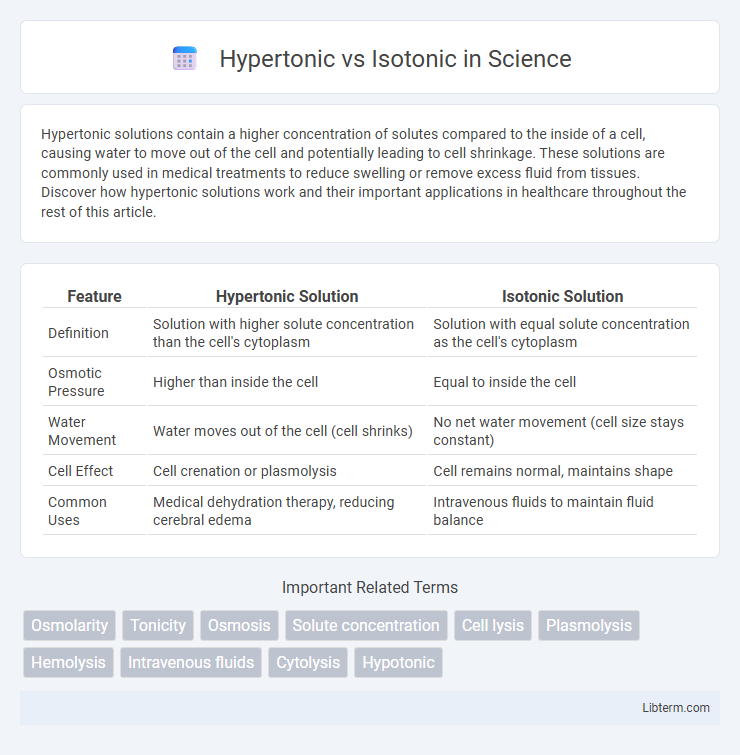Open the Osmosis related term tag
Viewport: 740px width, 755px height.
[x=239, y=625]
